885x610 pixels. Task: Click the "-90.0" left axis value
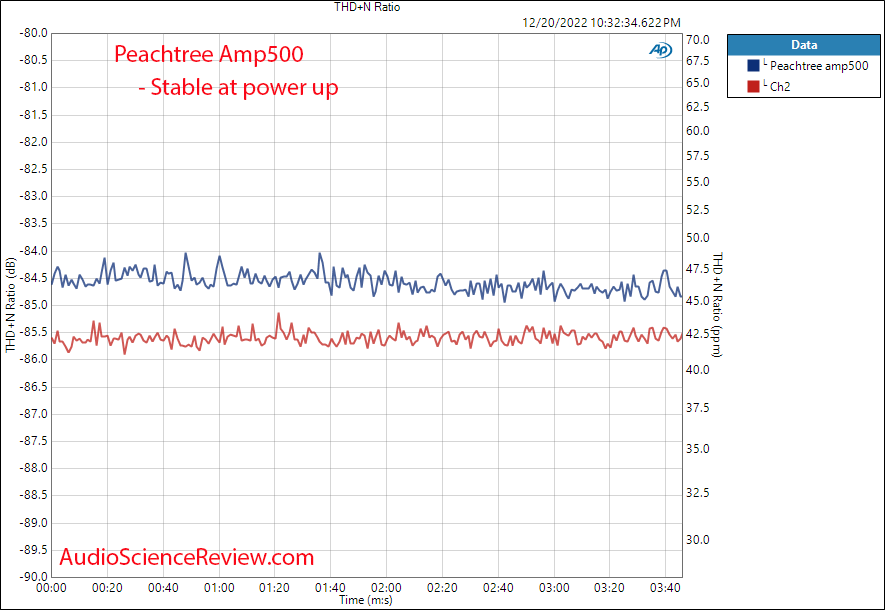(x=33, y=577)
